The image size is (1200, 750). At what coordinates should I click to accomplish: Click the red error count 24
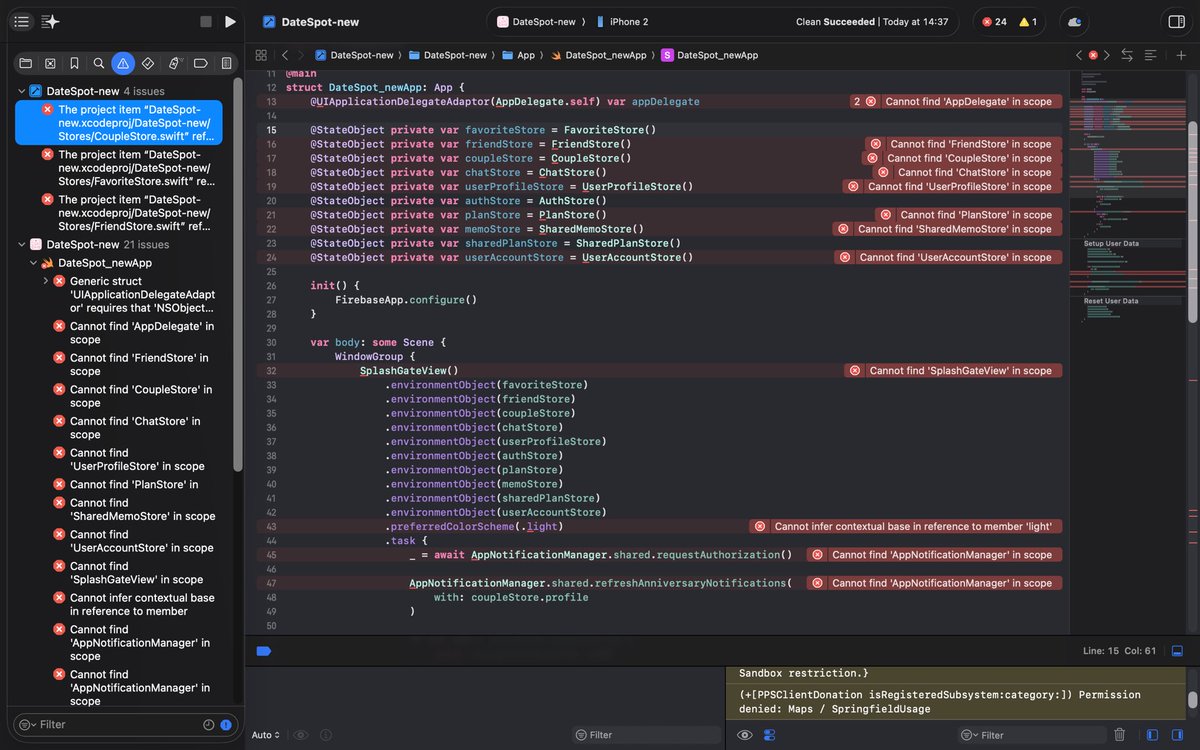coord(994,22)
